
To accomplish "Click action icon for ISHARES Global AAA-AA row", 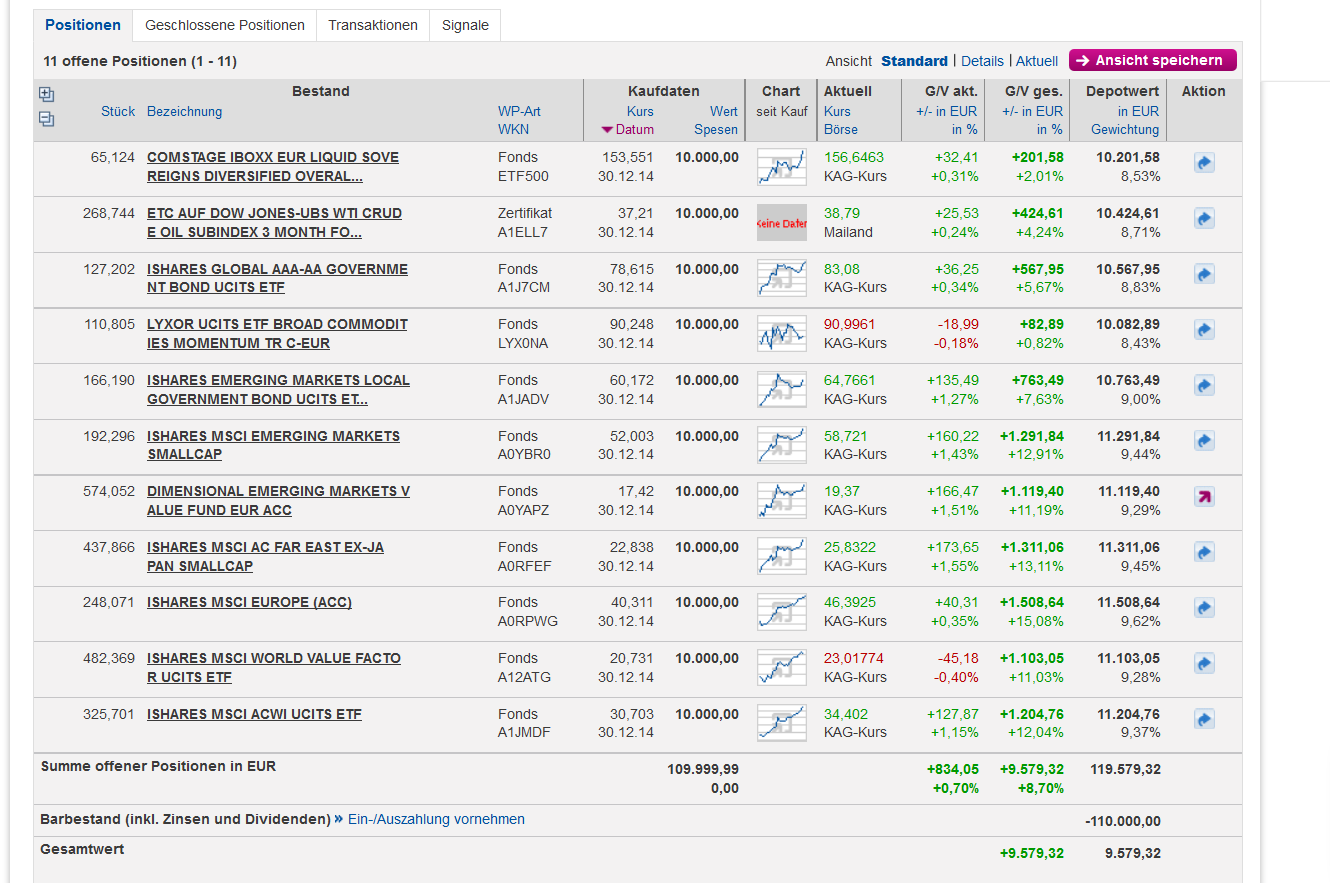I will [x=1204, y=274].
